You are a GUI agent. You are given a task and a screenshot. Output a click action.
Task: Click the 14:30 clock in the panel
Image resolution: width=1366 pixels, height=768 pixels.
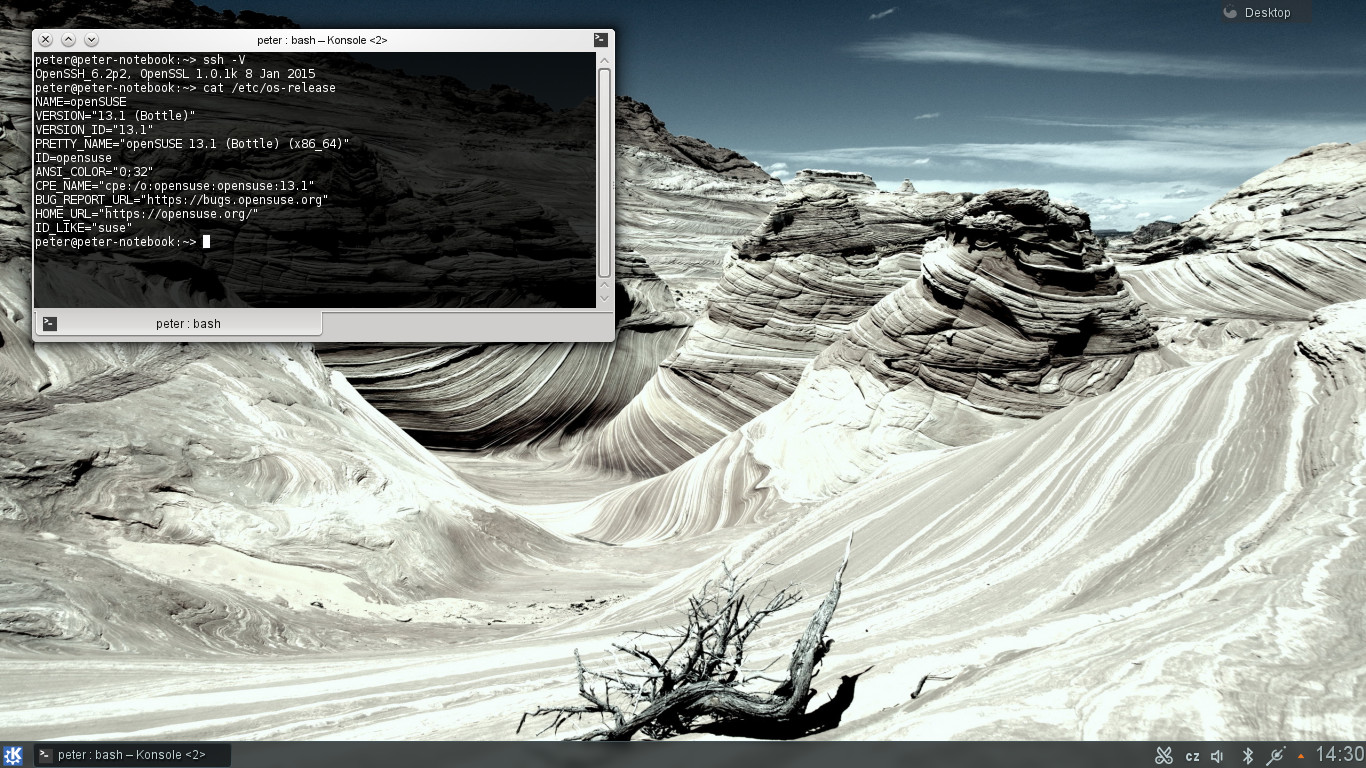tap(1339, 755)
